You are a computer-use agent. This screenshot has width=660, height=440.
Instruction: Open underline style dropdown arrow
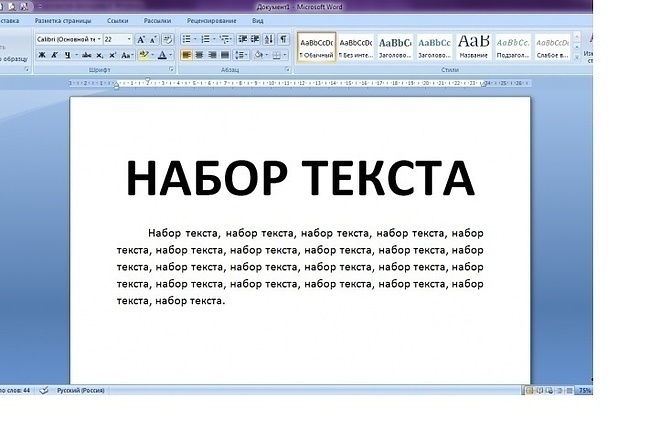[77, 55]
